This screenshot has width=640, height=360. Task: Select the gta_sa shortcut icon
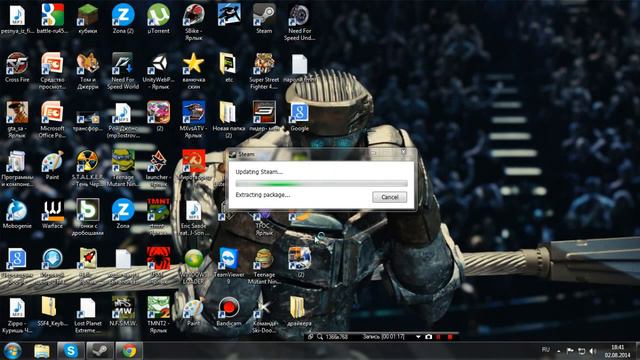(x=17, y=120)
